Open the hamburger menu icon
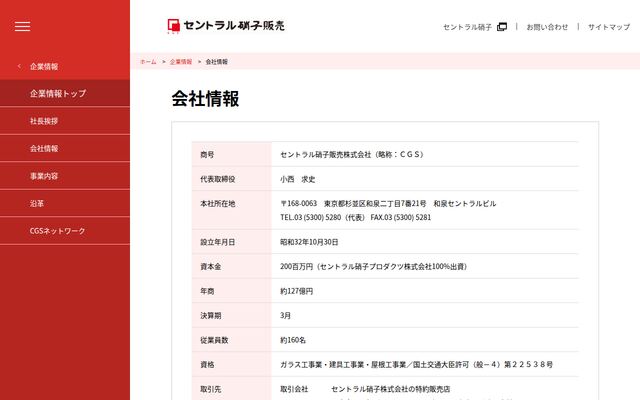Image resolution: width=640 pixels, height=400 pixels. [x=22, y=27]
